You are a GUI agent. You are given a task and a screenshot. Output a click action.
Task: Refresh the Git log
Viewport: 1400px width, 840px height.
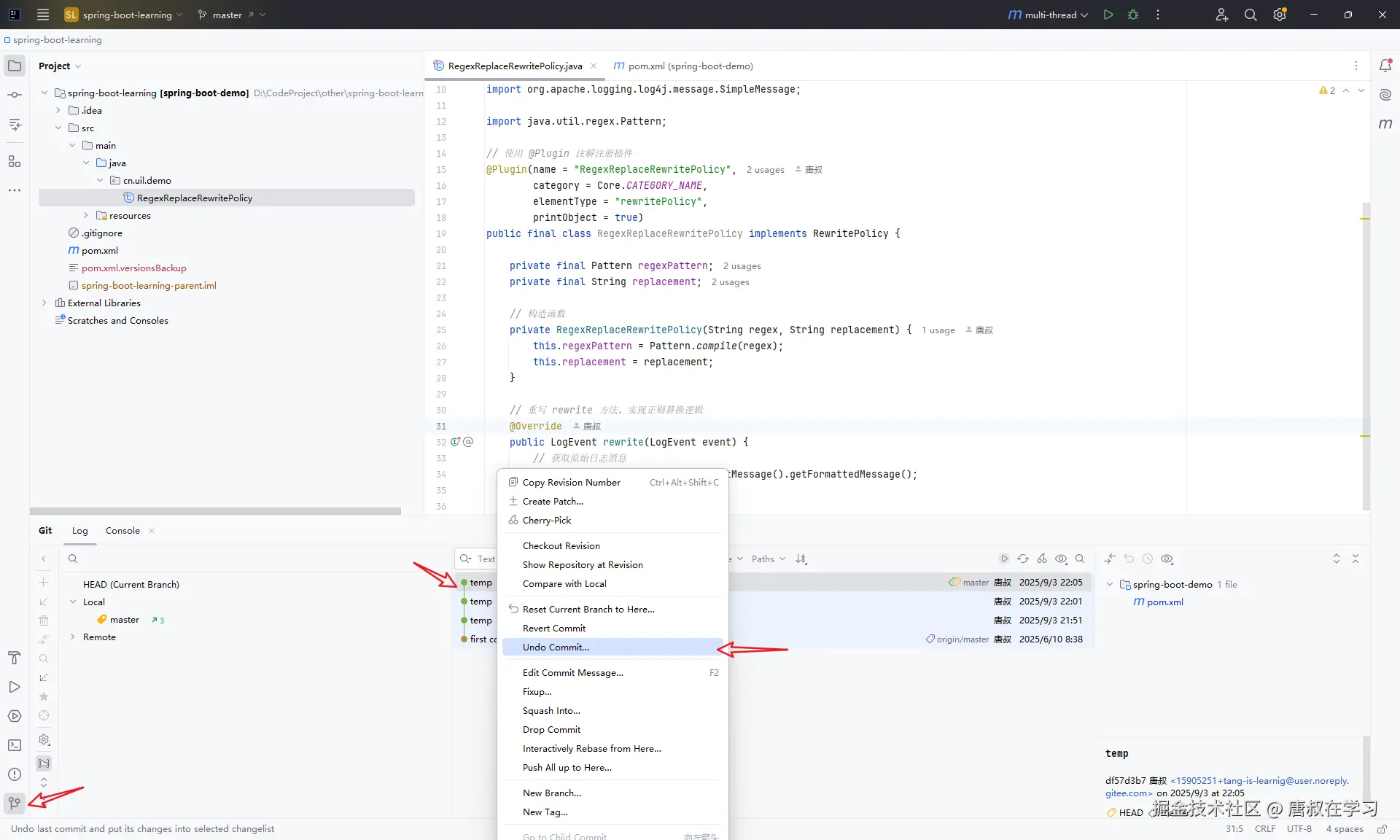point(1023,559)
